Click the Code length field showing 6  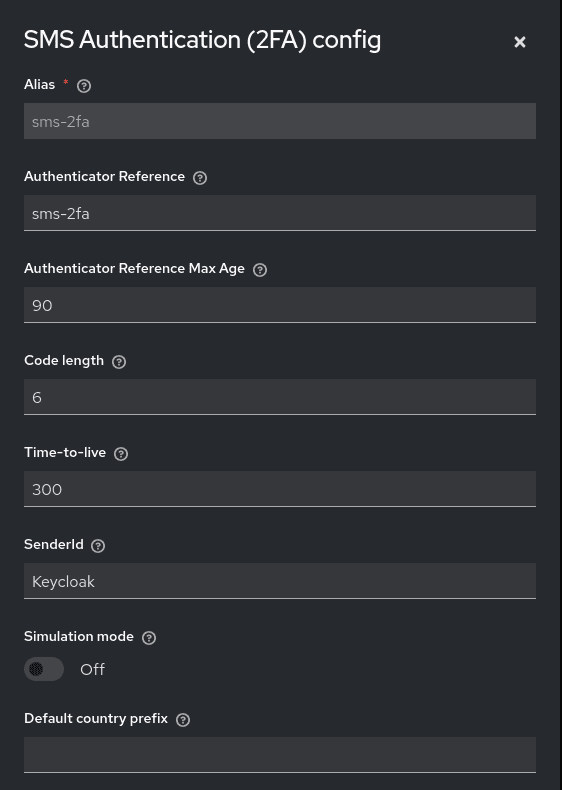point(280,397)
